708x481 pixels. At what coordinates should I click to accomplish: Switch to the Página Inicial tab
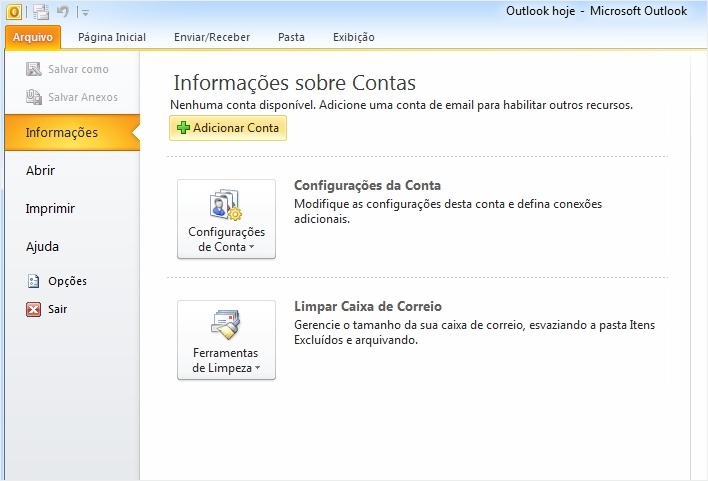click(111, 37)
